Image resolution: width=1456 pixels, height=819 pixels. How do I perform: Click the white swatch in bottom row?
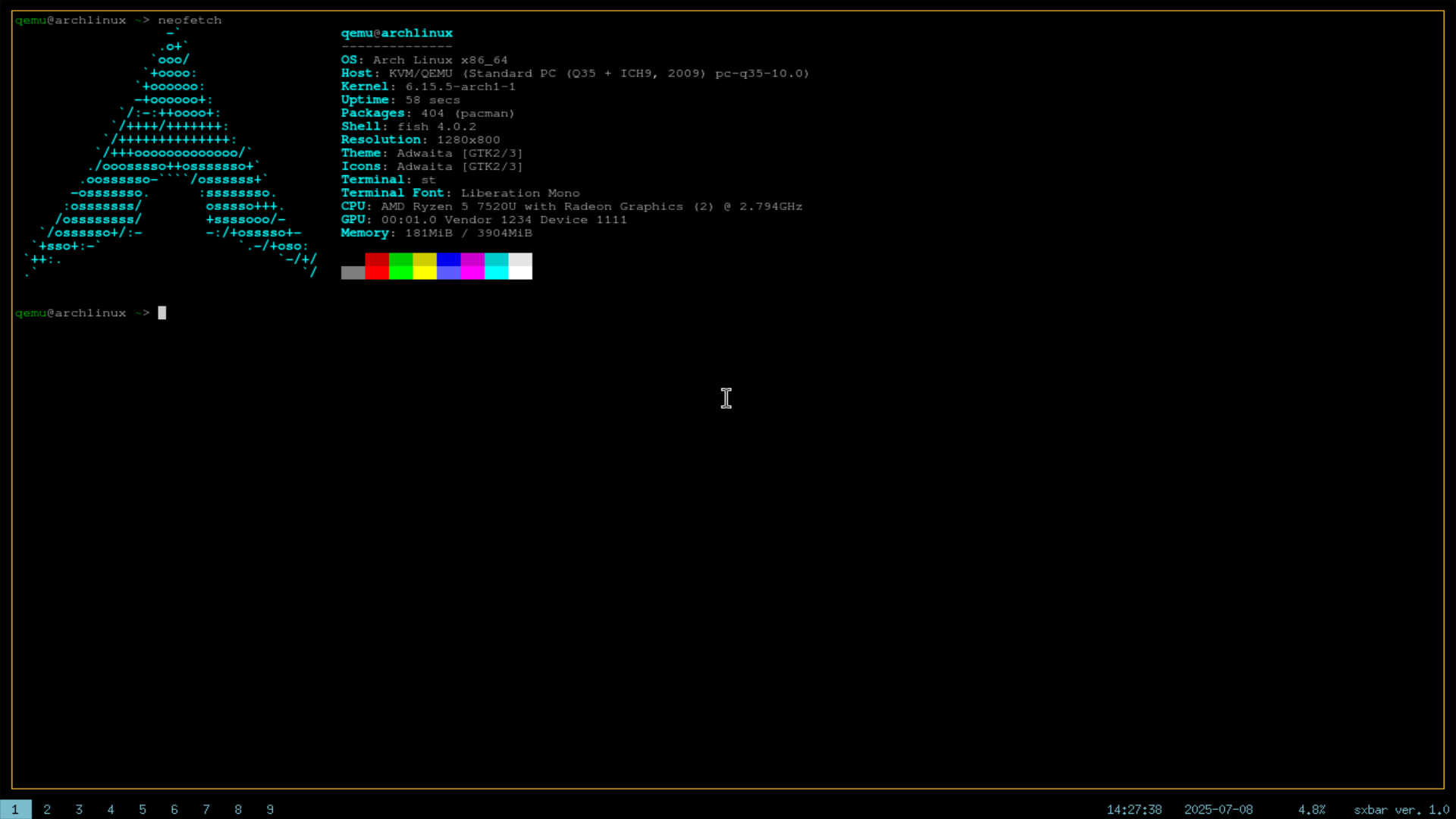click(x=520, y=273)
